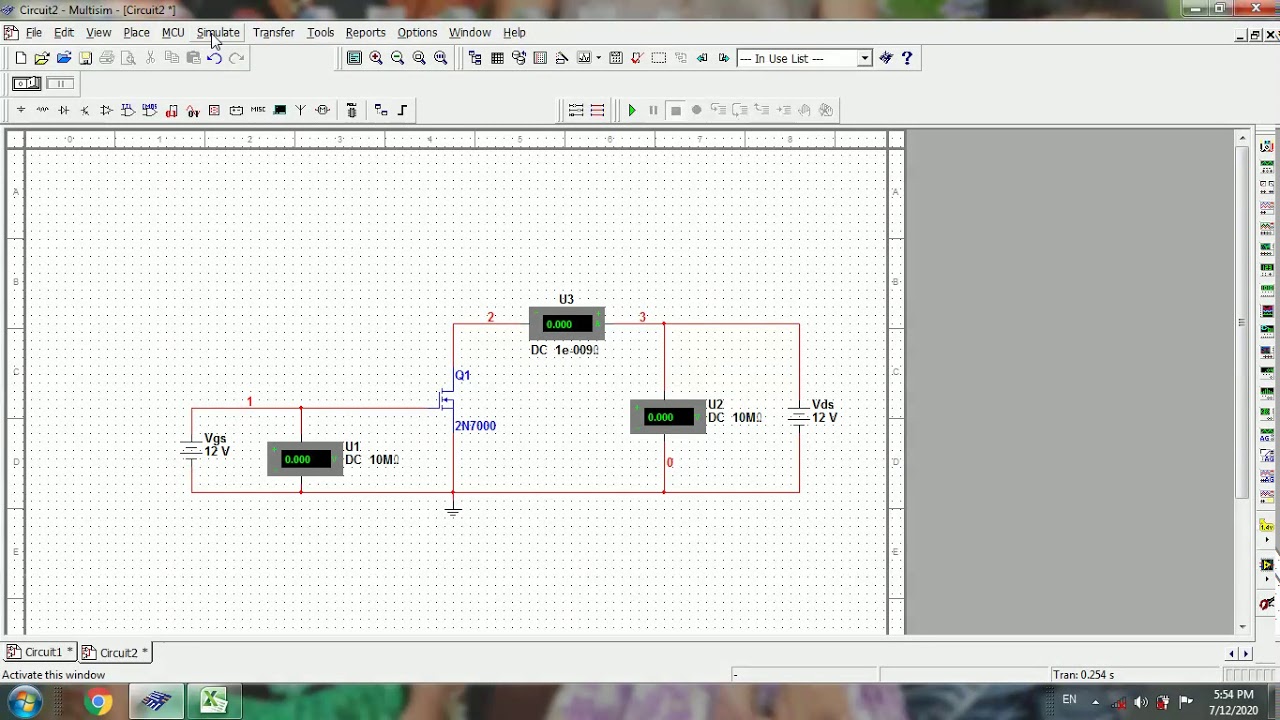The width and height of the screenshot is (1280, 720).
Task: Click the Back annotate arrow icon
Action: coord(702,58)
